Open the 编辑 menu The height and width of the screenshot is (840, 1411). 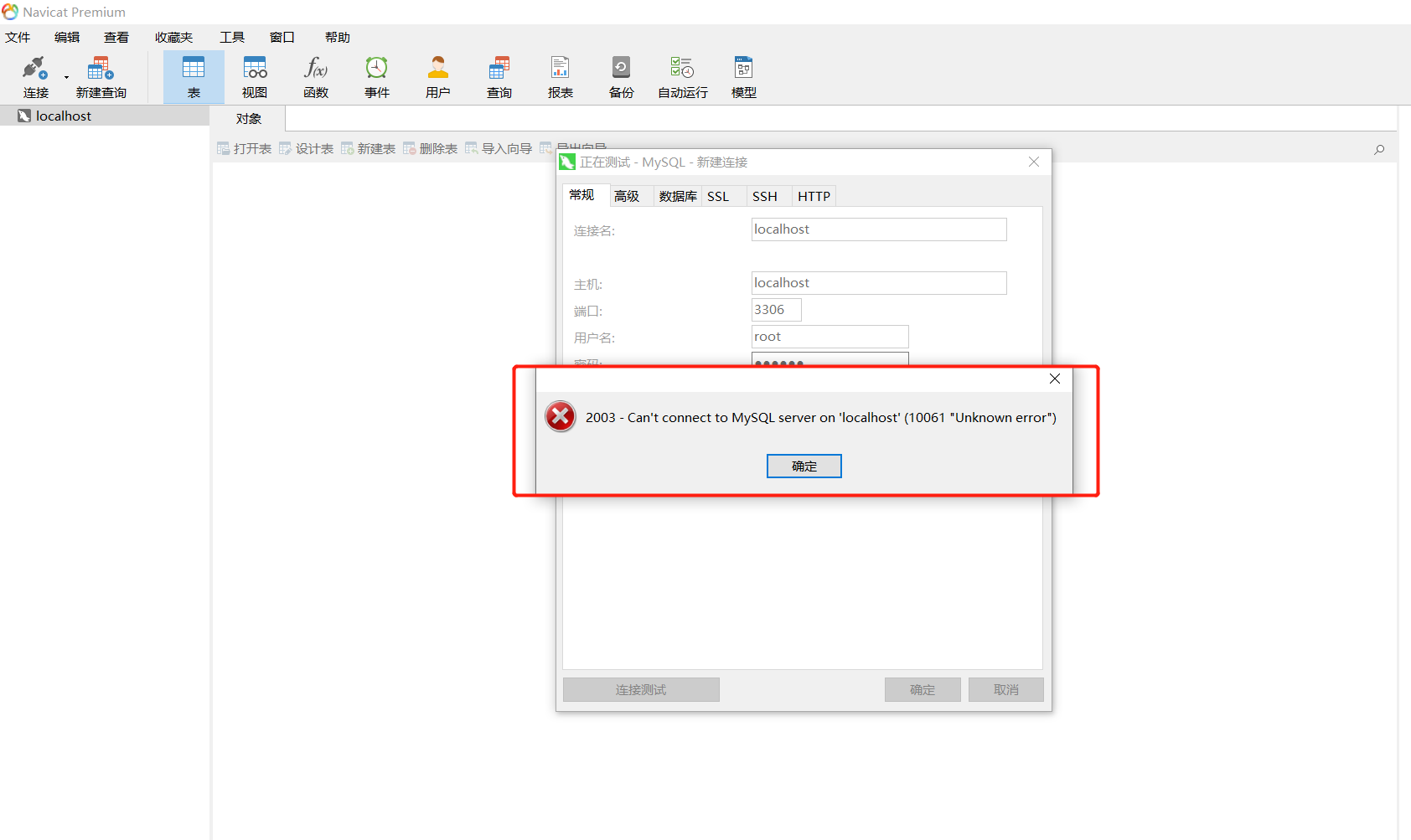pos(67,37)
